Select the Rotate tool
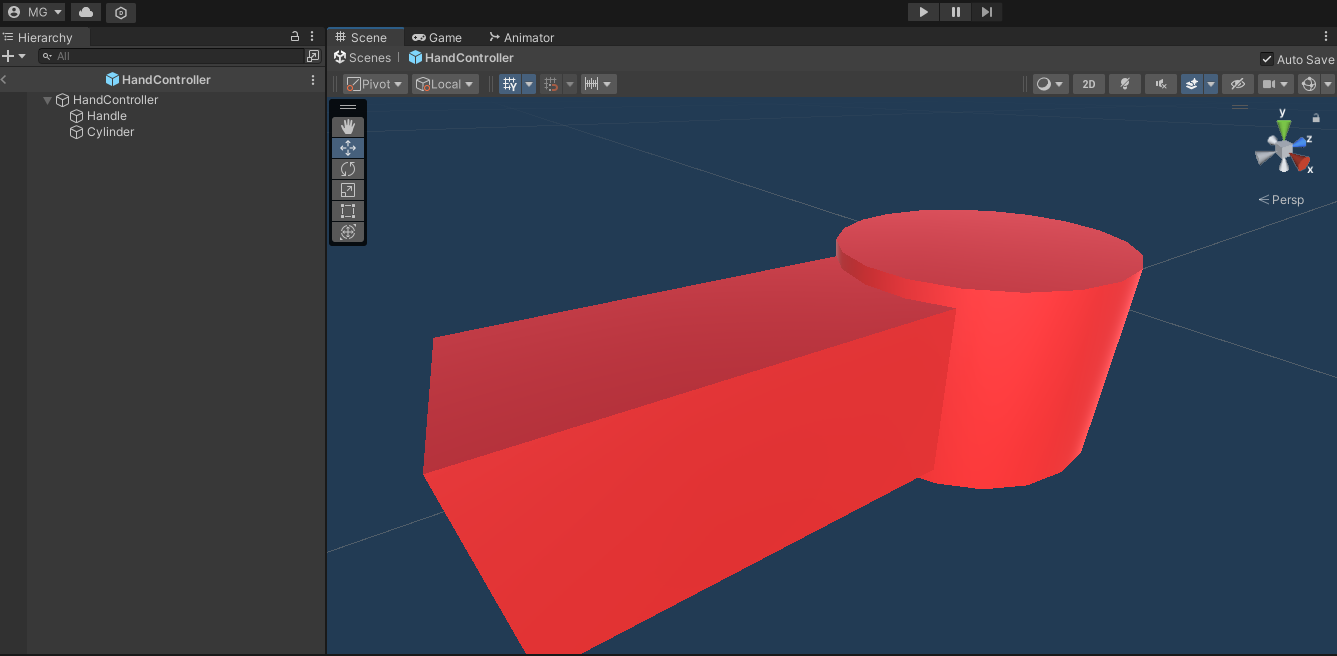The height and width of the screenshot is (656, 1337). [x=348, y=169]
